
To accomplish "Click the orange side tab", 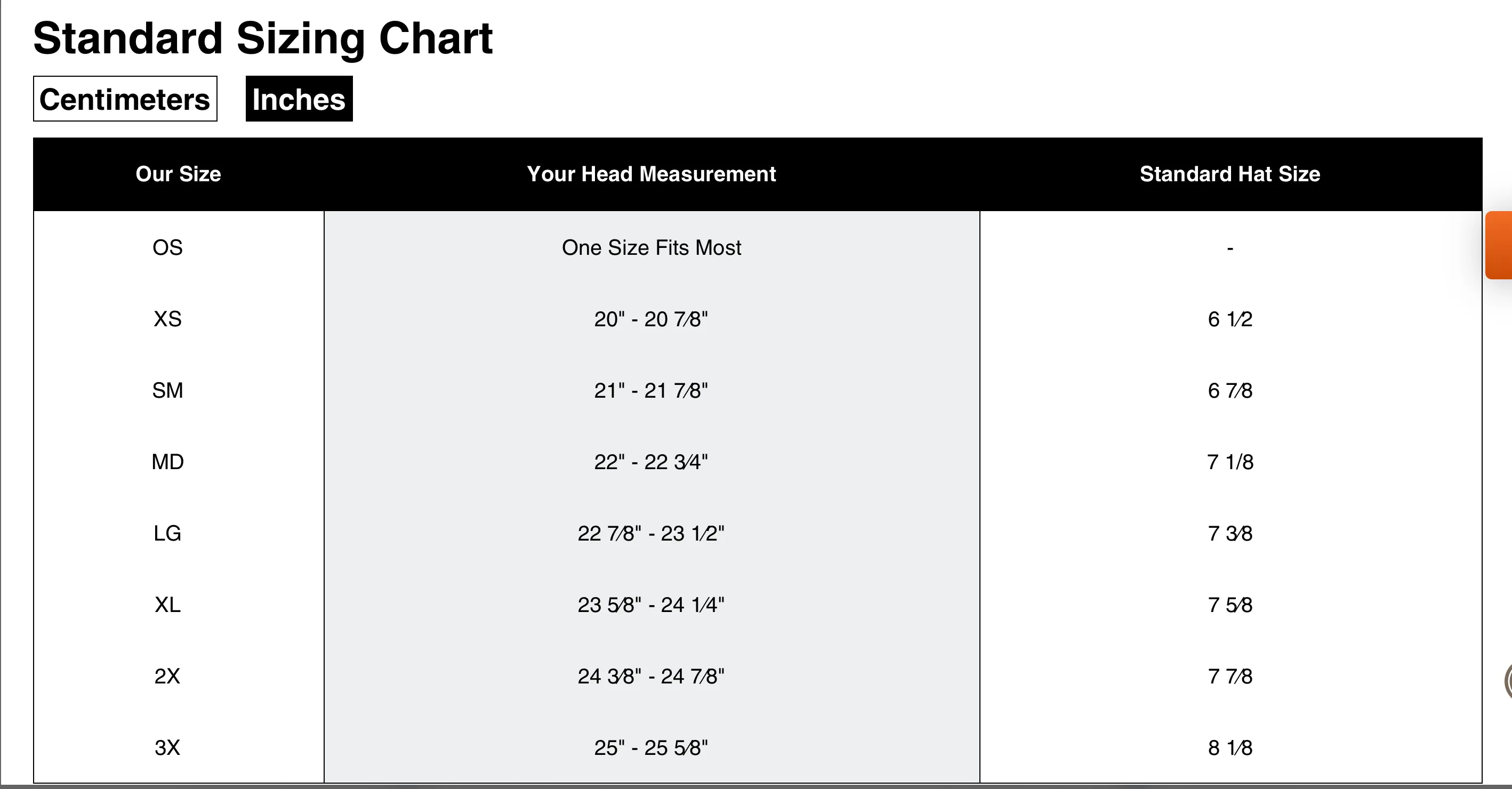I will click(x=1499, y=245).
